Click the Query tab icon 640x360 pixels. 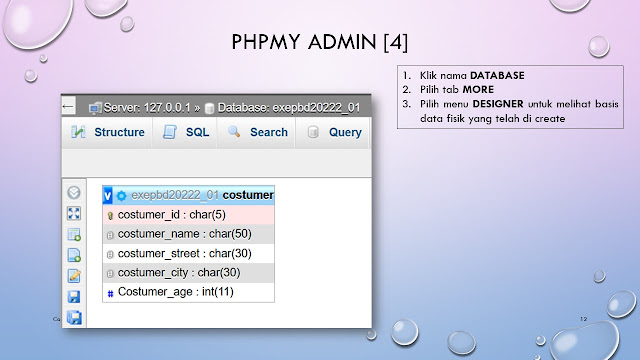point(313,132)
